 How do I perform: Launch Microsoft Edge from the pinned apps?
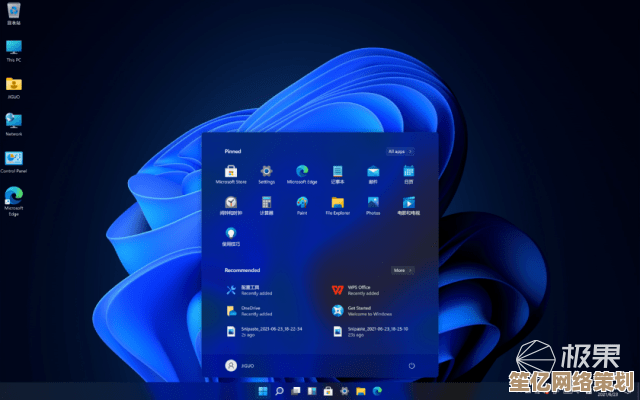[x=302, y=172]
